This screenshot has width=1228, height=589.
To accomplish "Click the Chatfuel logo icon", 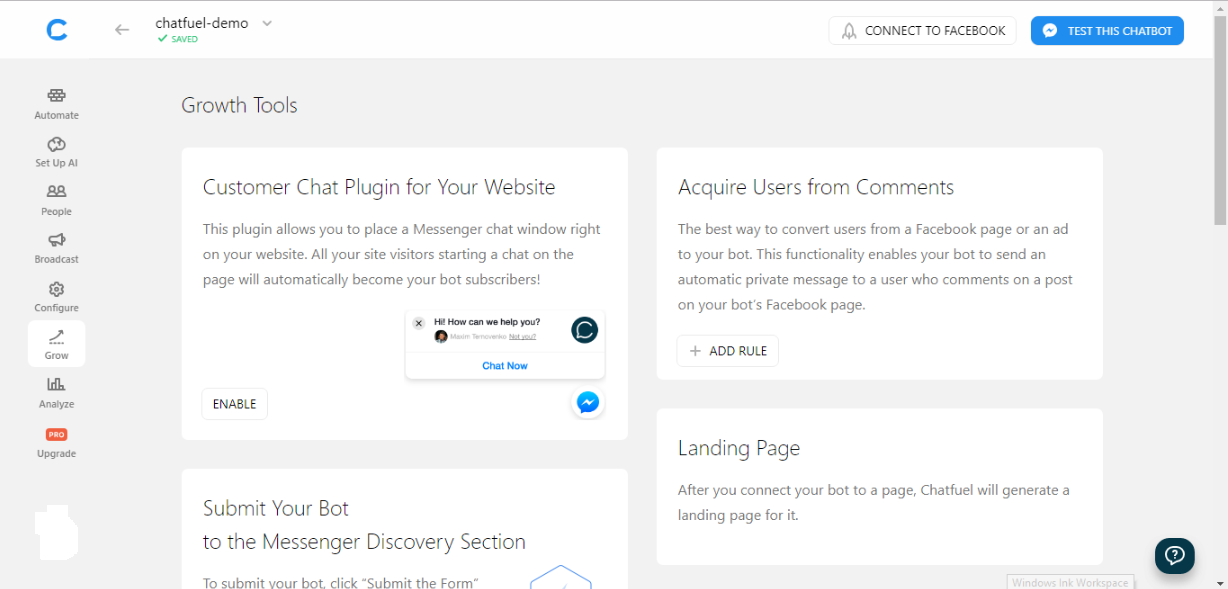I will [57, 30].
